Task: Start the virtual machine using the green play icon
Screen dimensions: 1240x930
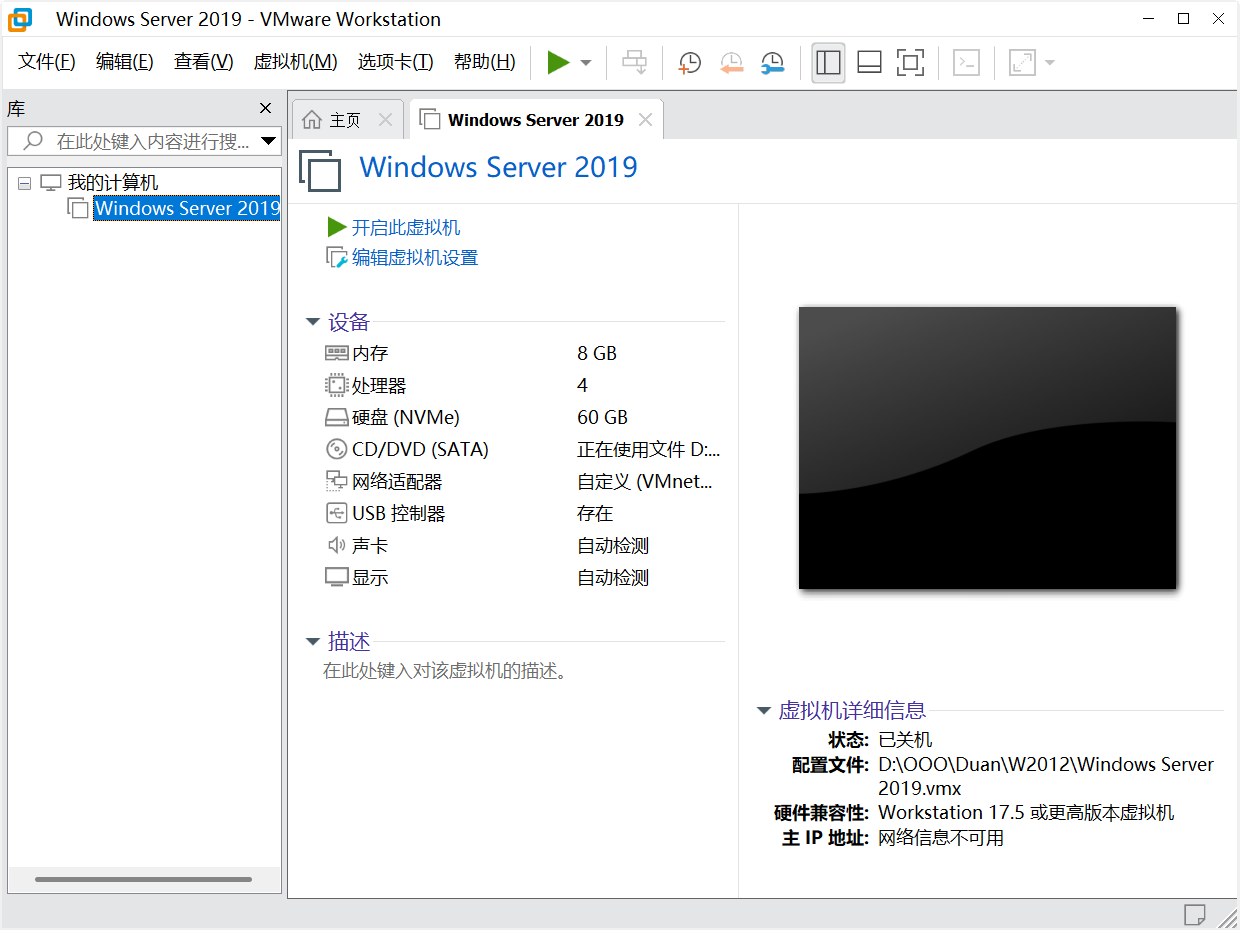Action: [x=558, y=62]
